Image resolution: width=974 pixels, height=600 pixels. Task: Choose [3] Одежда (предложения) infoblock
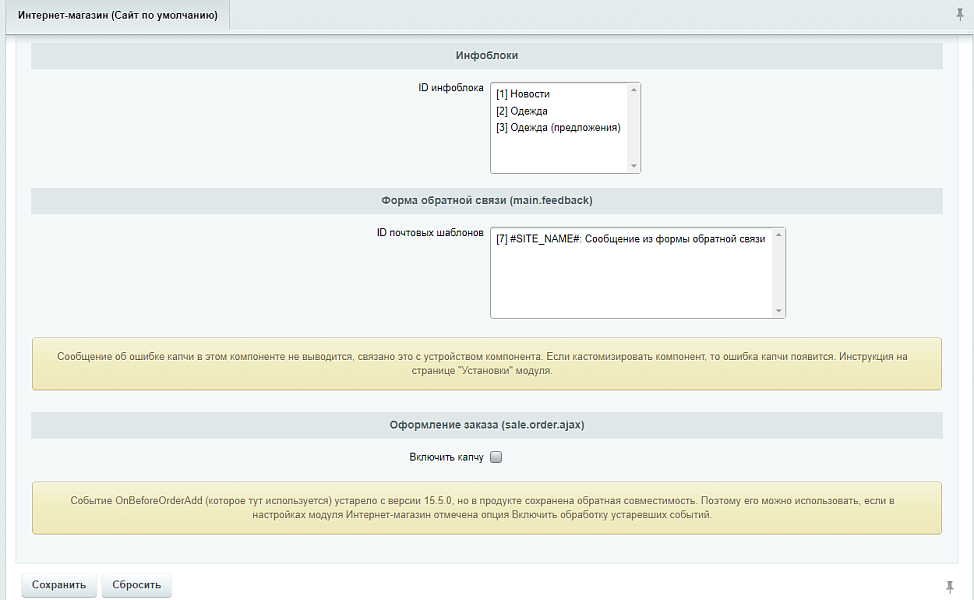point(558,128)
